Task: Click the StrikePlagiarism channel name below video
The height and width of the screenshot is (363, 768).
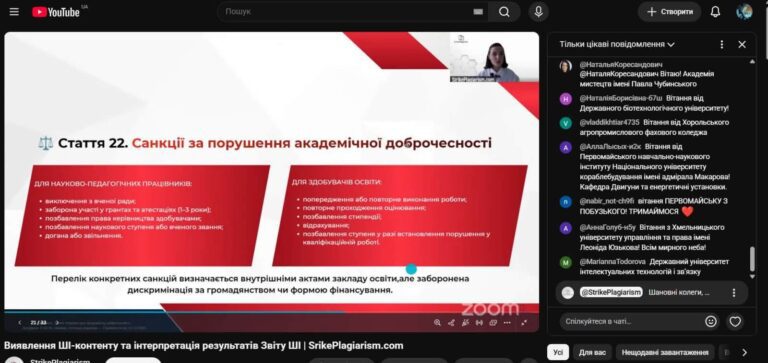Action: pyautogui.click(x=60, y=362)
